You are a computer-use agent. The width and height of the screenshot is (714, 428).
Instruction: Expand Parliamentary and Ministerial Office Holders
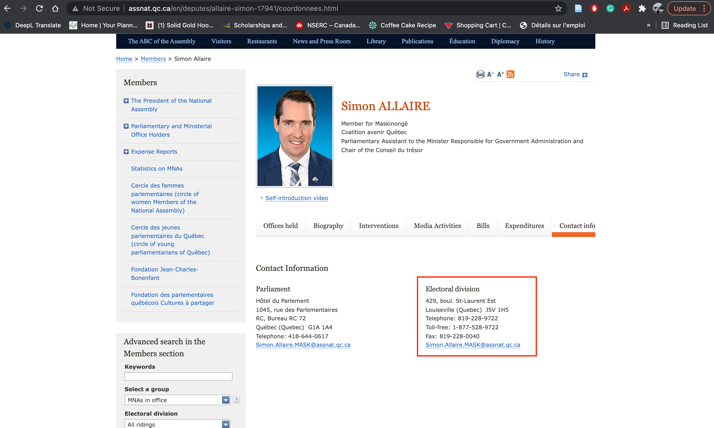(126, 127)
